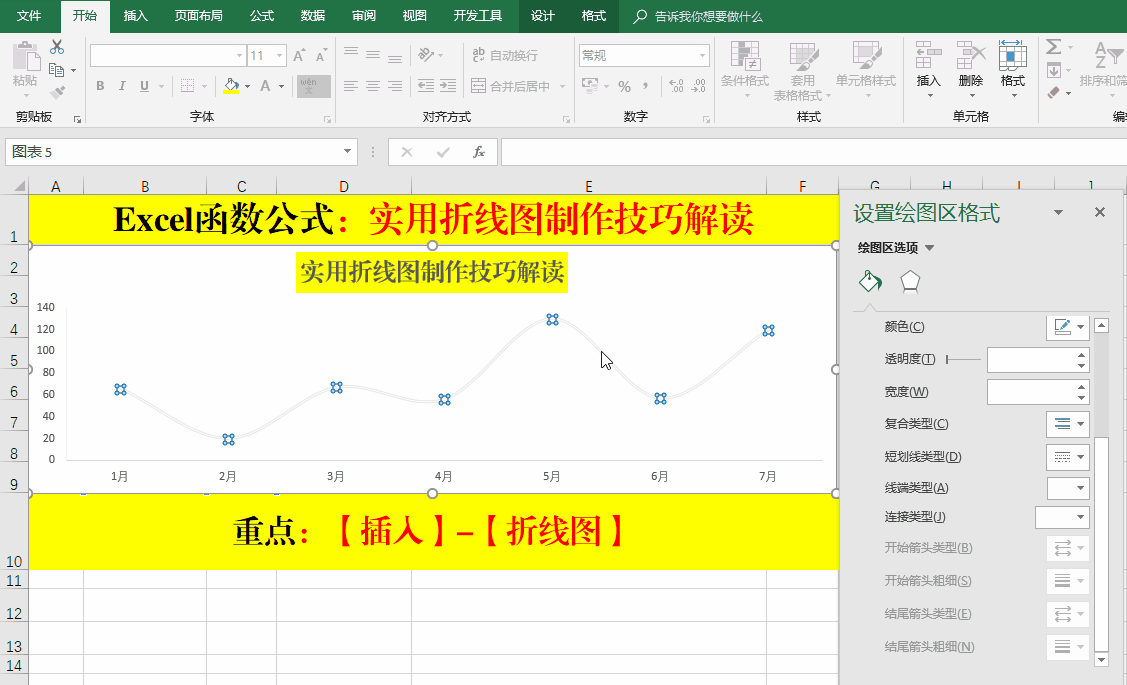Click the font color A icon
Image resolution: width=1127 pixels, height=685 pixels.
(x=265, y=86)
